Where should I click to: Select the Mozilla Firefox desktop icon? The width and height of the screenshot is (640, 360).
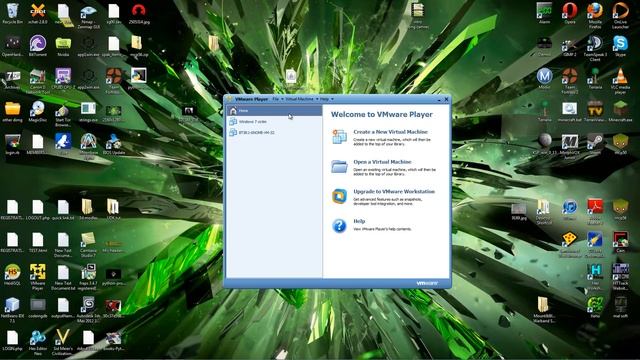tap(595, 16)
